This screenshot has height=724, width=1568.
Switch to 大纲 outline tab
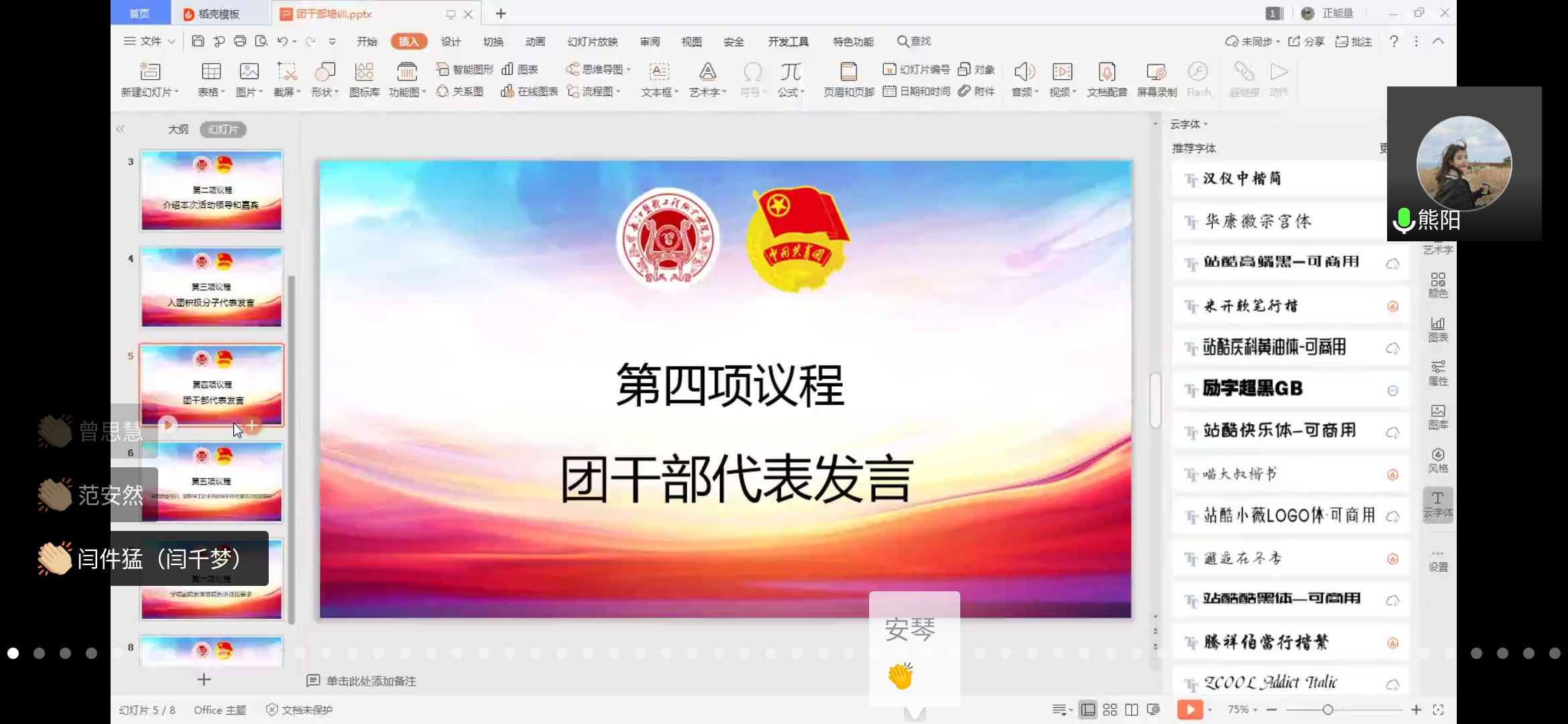pos(178,129)
